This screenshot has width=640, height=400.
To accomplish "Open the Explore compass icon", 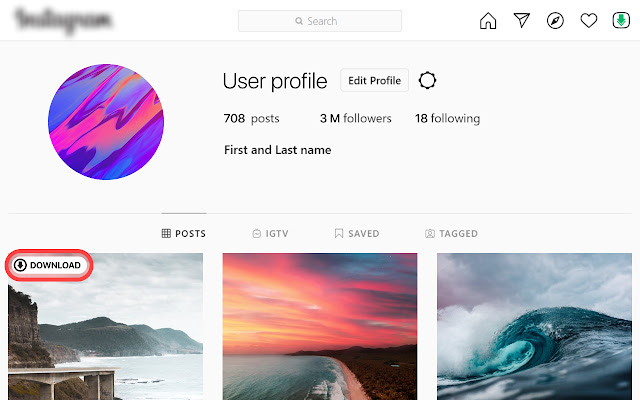I will 555,20.
